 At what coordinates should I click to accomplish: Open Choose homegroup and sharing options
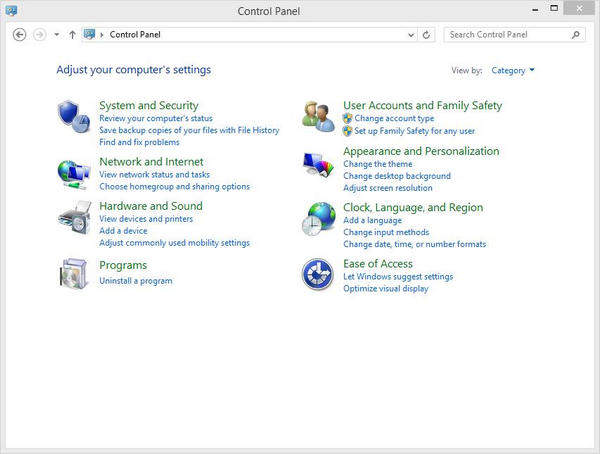(x=174, y=186)
